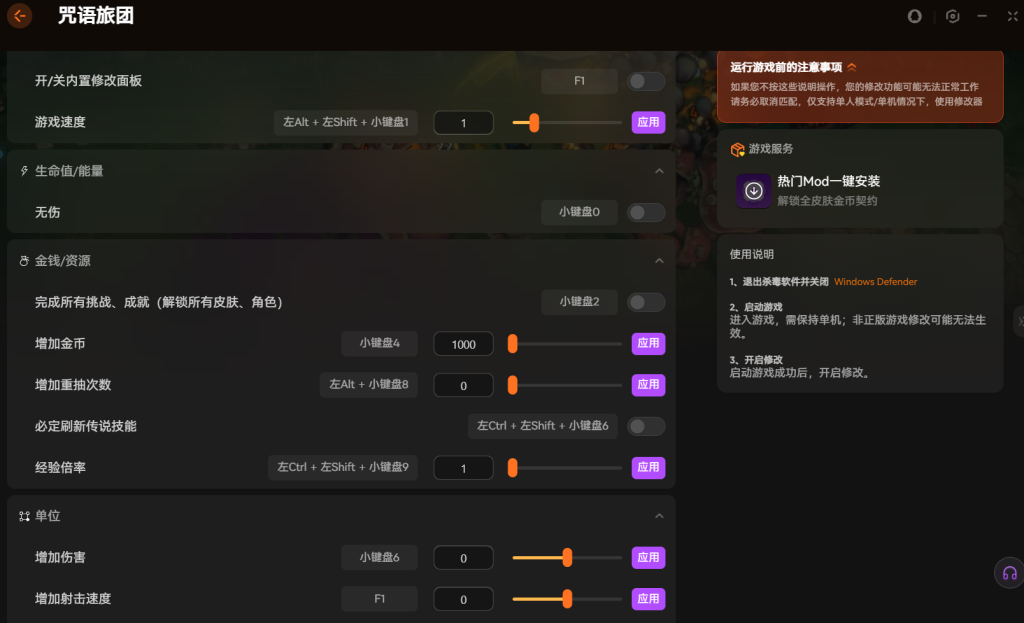Click 应用 for 游戏速度

pos(648,123)
